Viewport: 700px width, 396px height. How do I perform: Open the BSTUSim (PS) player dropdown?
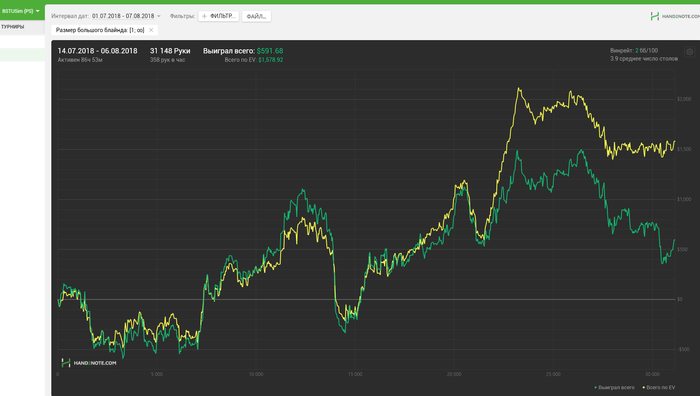(x=21, y=11)
